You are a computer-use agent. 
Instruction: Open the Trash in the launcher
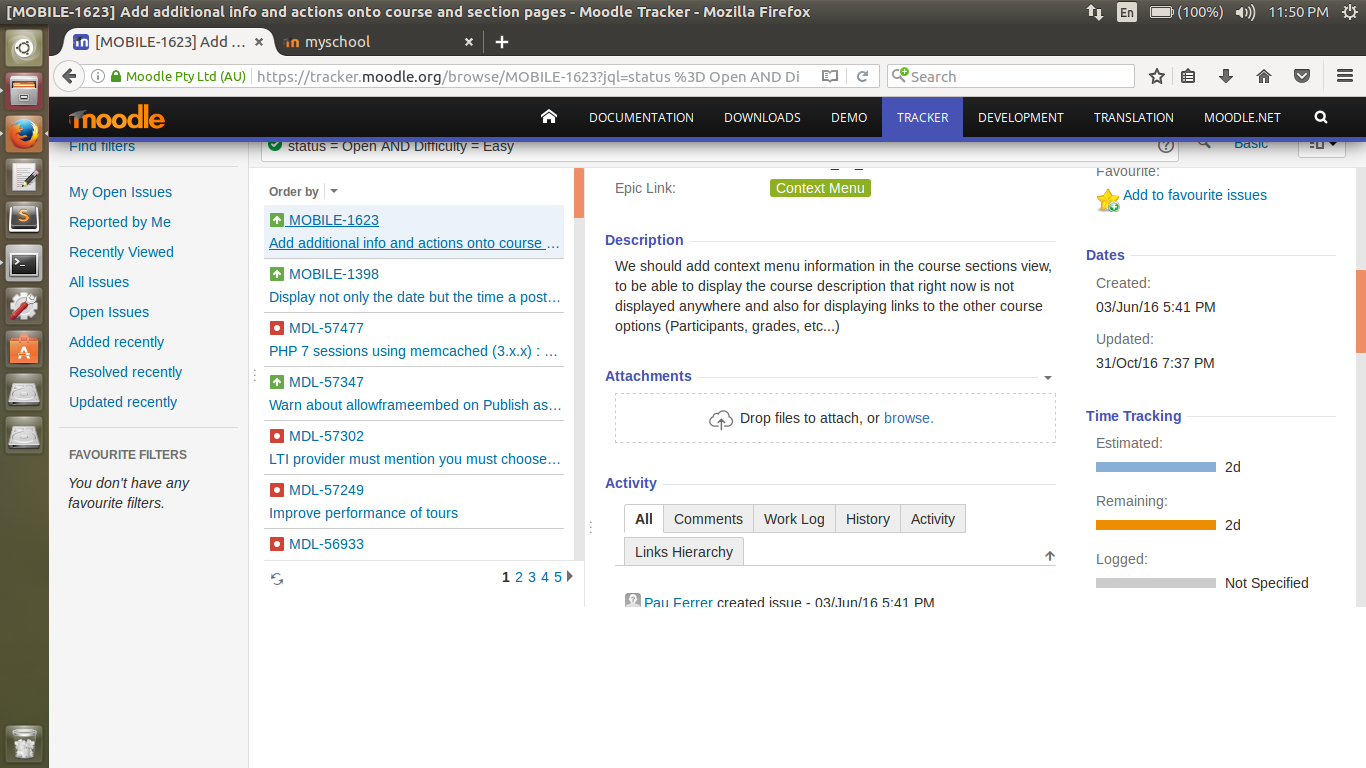pyautogui.click(x=24, y=744)
